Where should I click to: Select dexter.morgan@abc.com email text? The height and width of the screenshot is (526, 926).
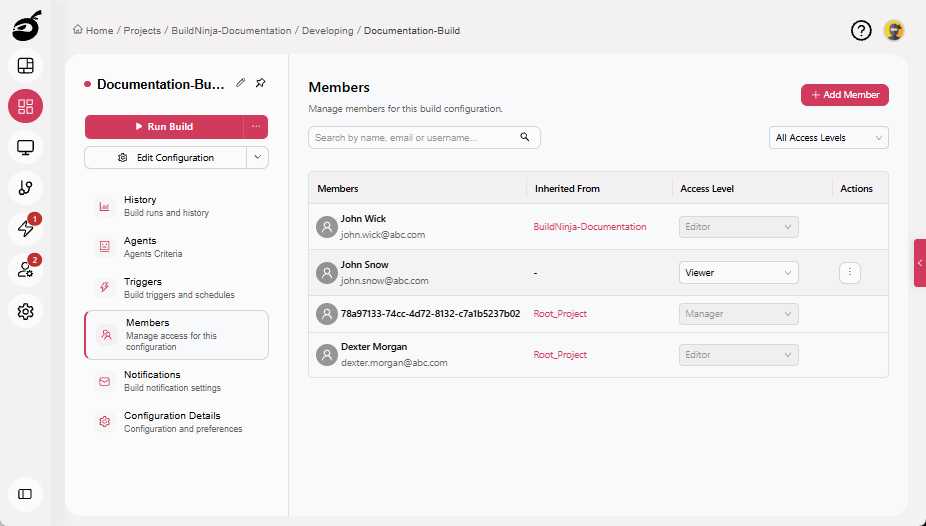394,363
